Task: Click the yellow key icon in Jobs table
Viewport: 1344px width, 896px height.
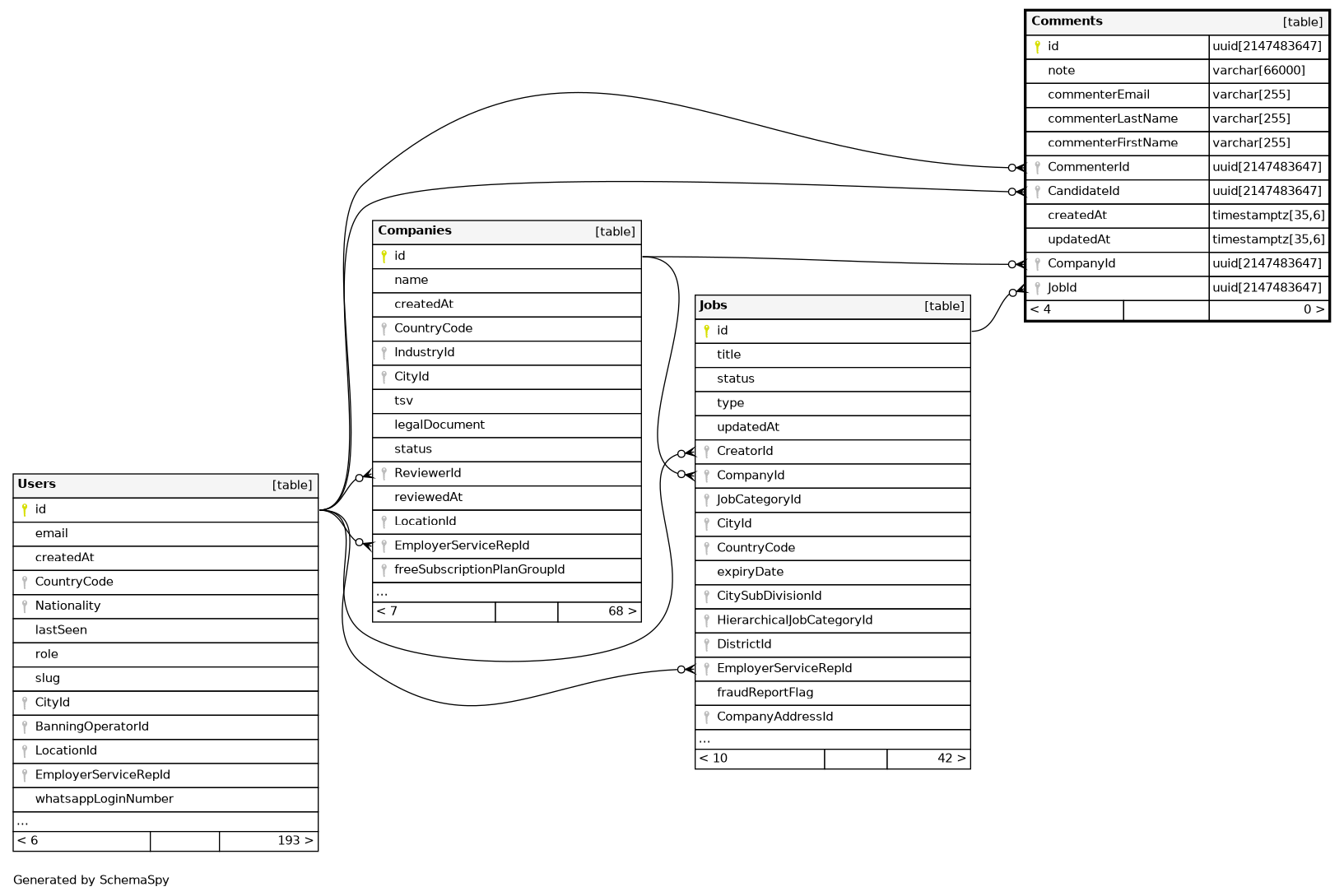Action: point(706,332)
